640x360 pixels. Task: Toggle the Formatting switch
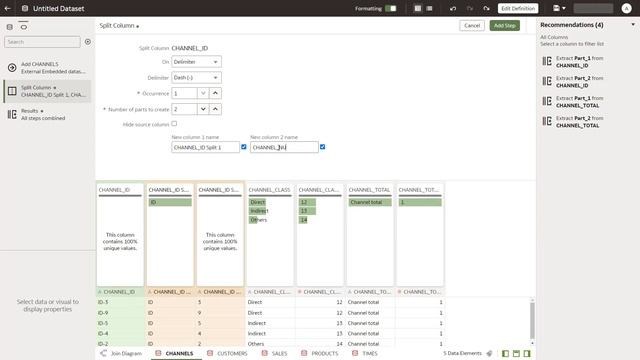pos(391,8)
